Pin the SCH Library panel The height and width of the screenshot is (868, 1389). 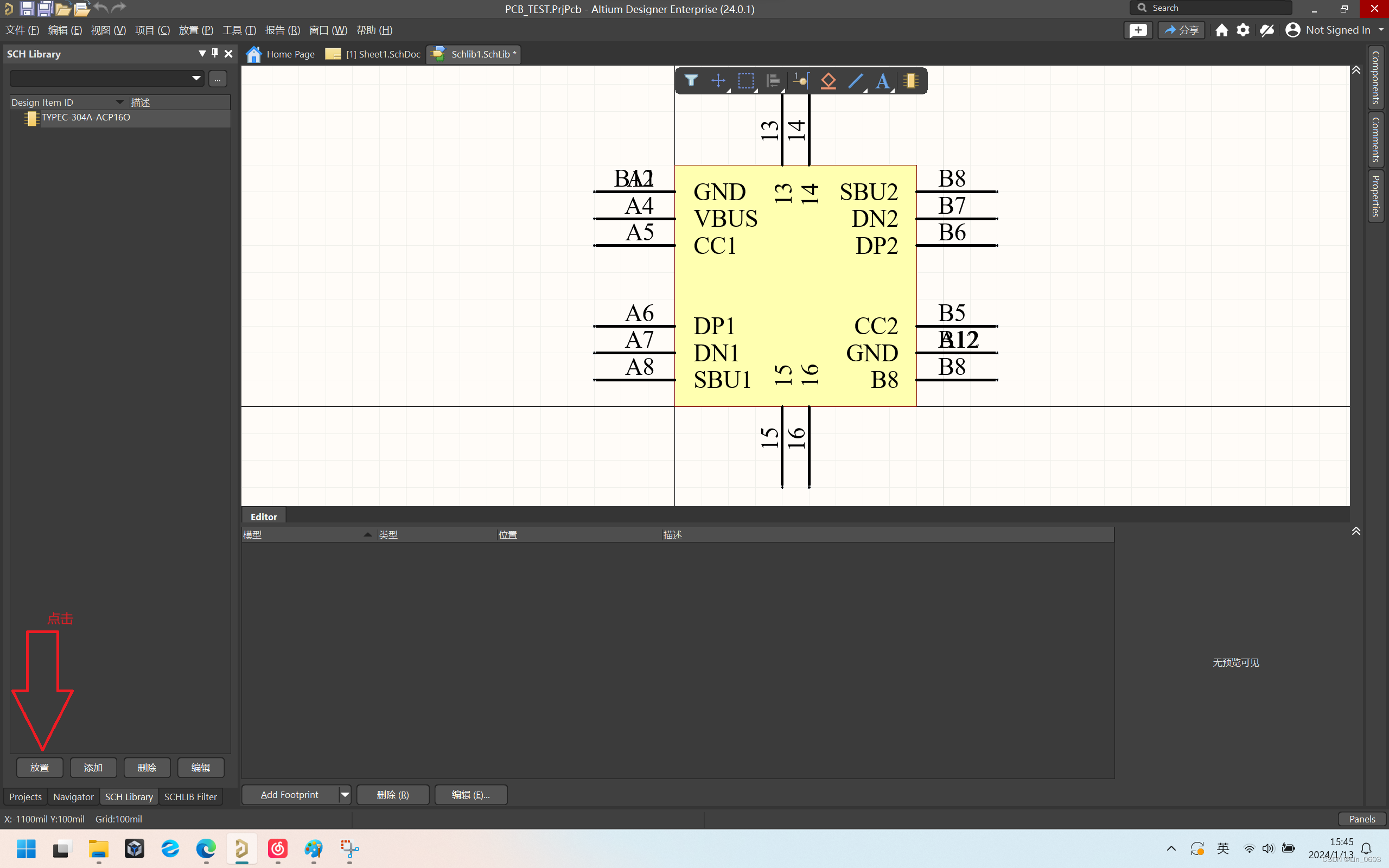215,53
